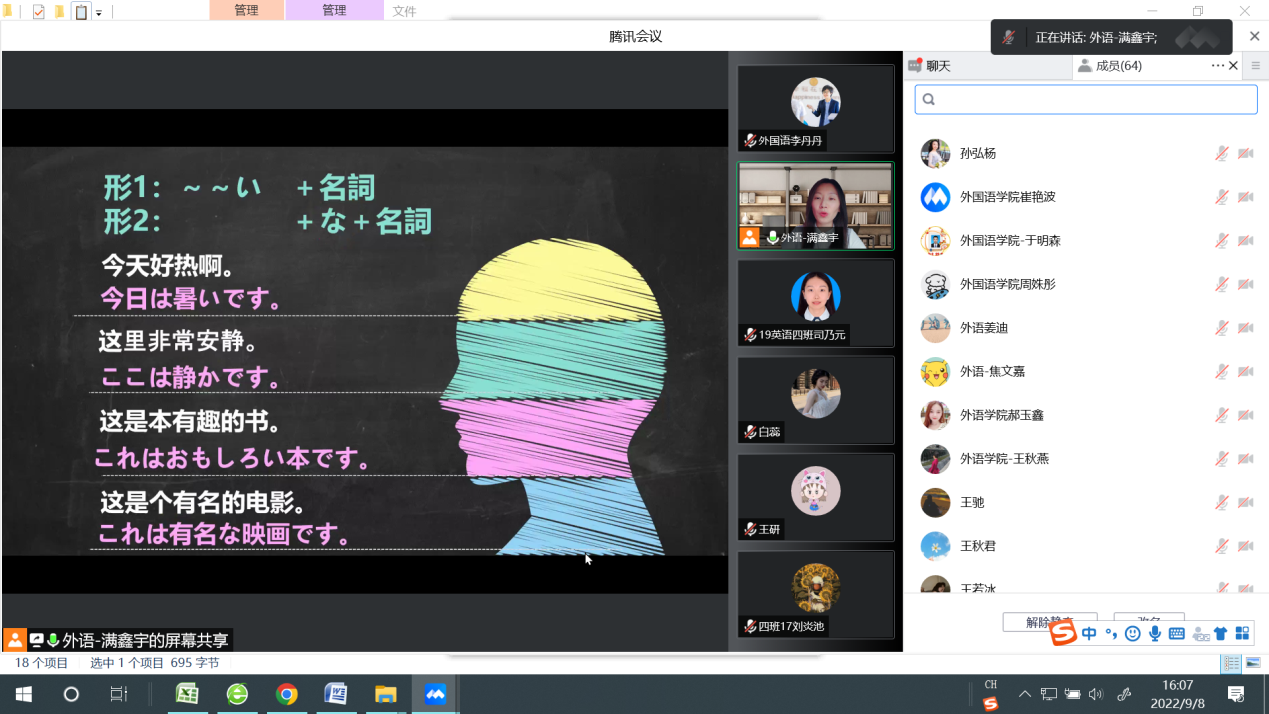Viewport: 1269px width, 714px height.
Task: Click the Sogou emoji smiley icon
Action: point(1132,634)
